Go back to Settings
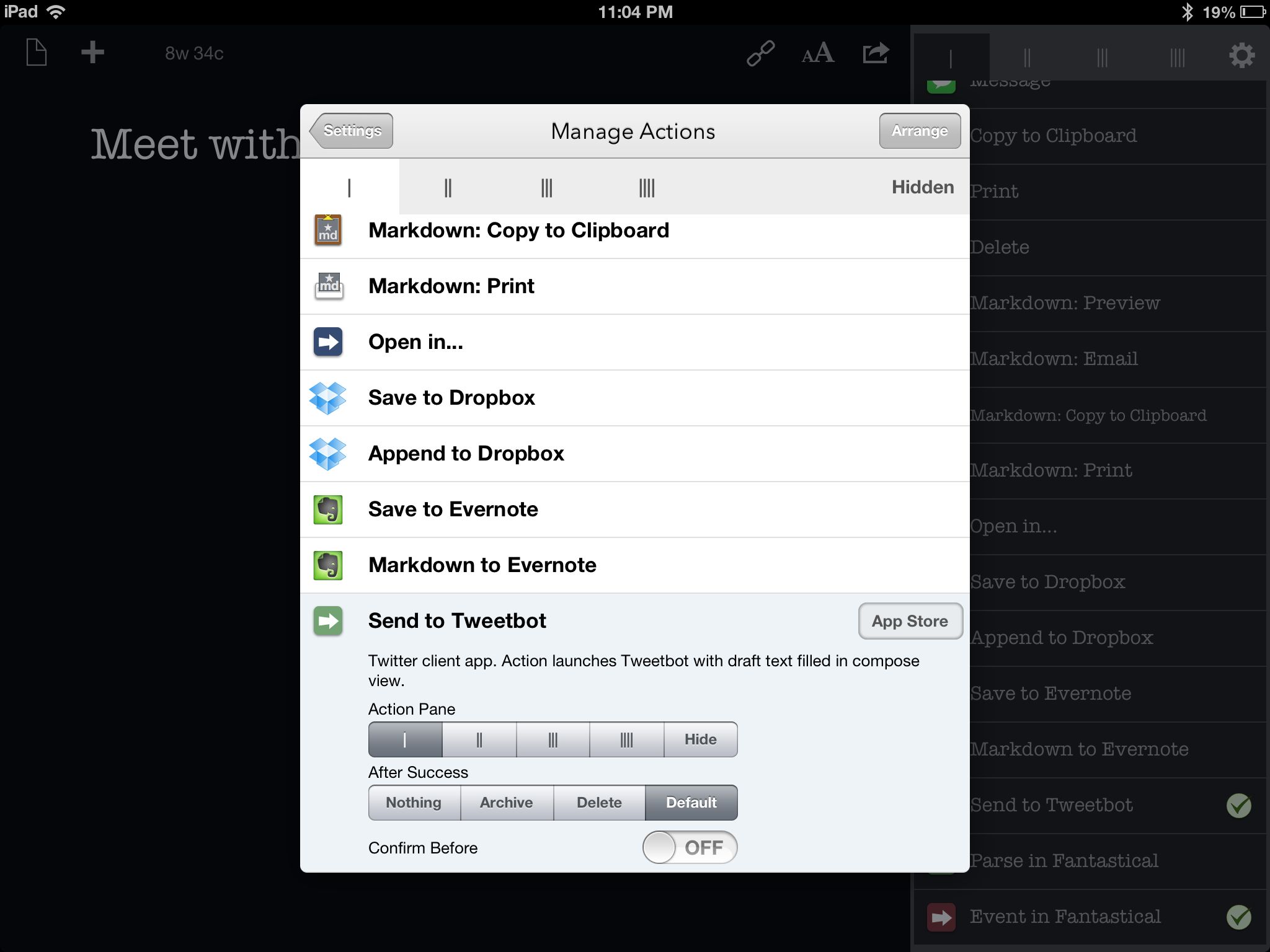 pyautogui.click(x=351, y=131)
